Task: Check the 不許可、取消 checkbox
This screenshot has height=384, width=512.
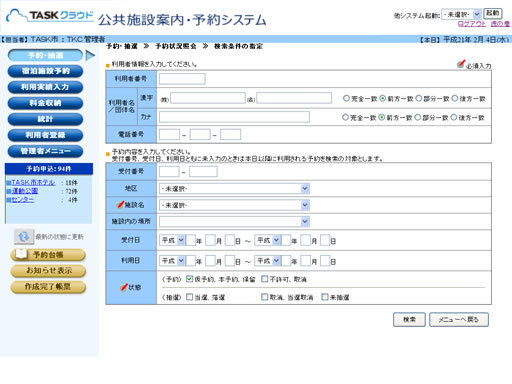Action: click(x=264, y=279)
